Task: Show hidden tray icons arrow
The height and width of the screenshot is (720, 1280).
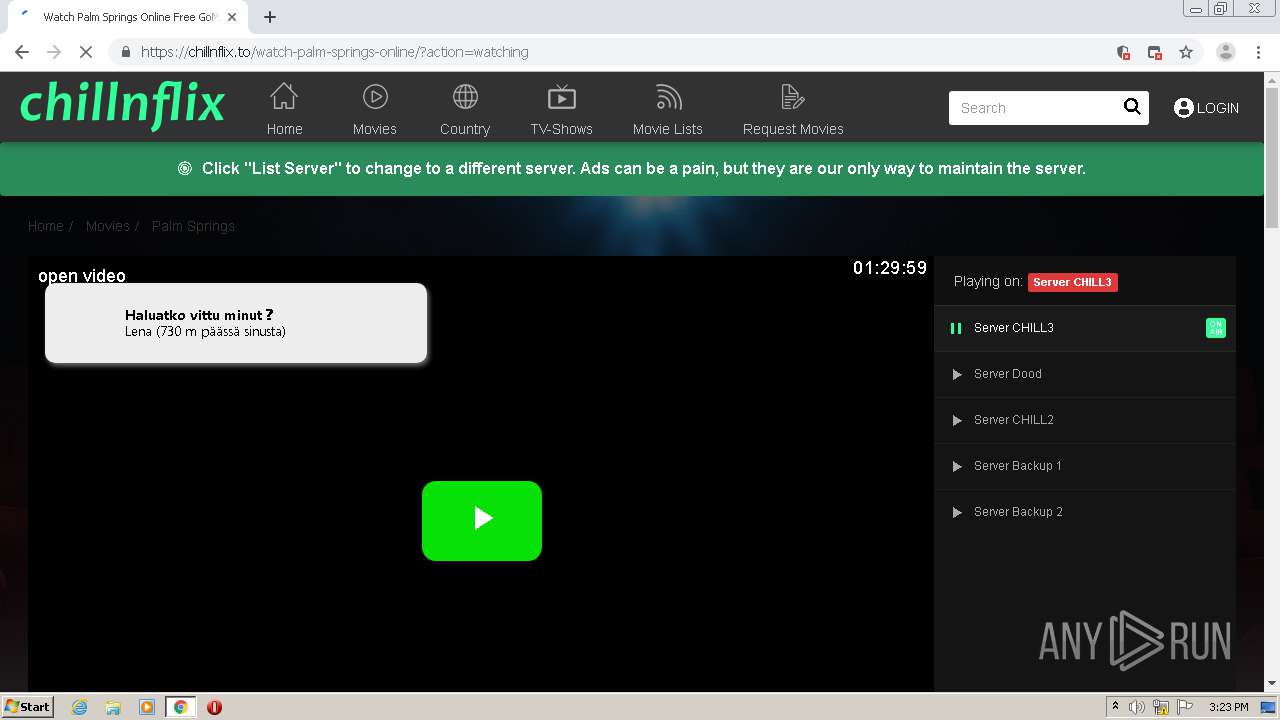Action: [1115, 707]
